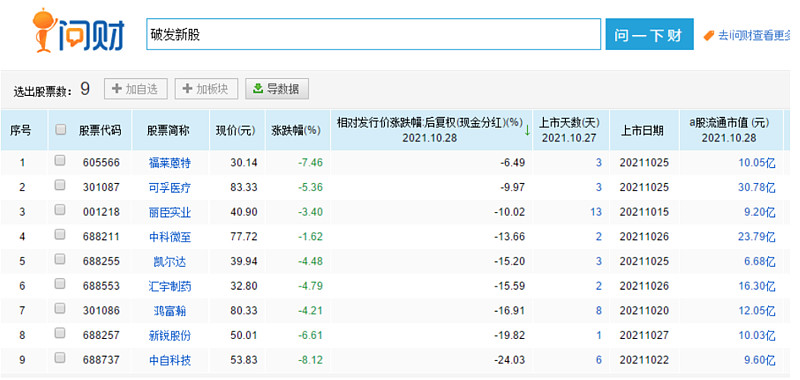Click the 加板块 button
The image size is (800, 380).
click(206, 89)
